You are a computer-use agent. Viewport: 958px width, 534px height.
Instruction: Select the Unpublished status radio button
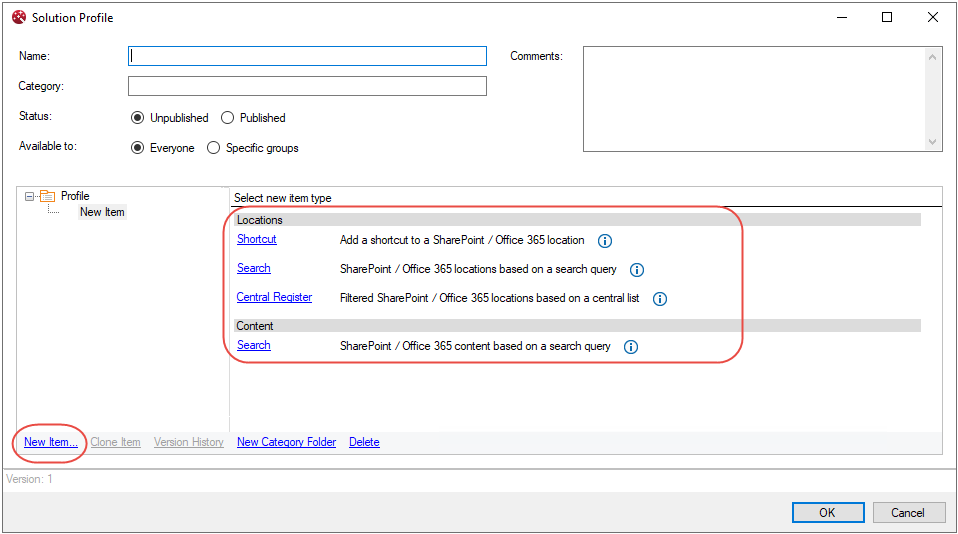138,118
